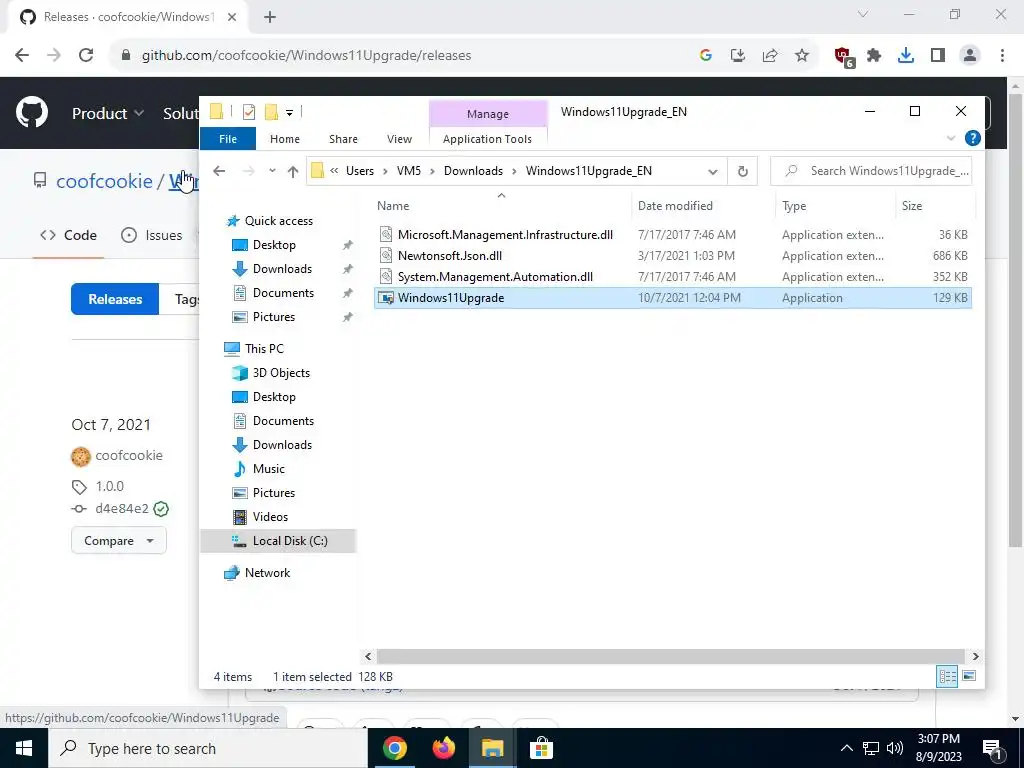Click the Search Windows11Upgrade_EN box

tap(871, 171)
